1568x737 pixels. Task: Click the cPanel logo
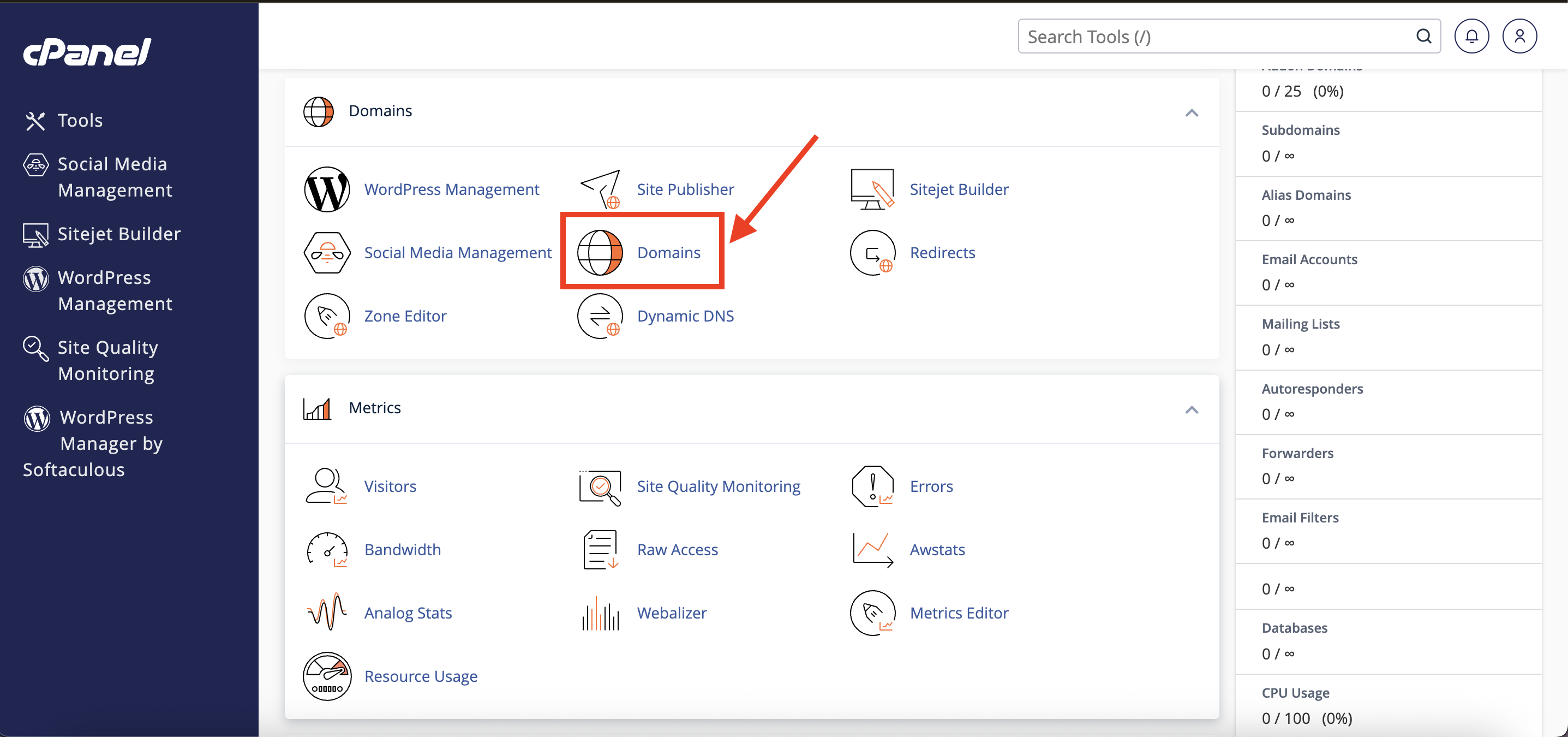pos(87,52)
